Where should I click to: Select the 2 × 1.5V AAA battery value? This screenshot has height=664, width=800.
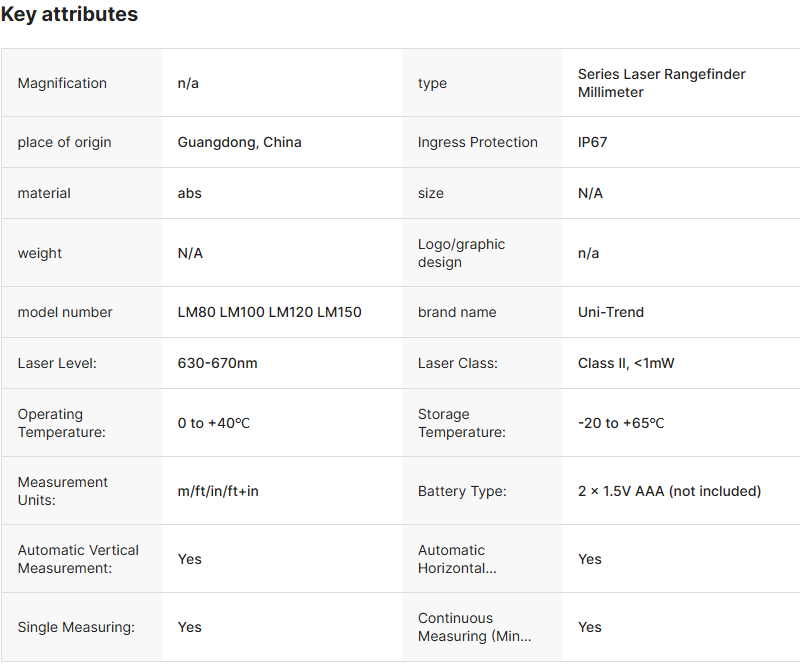click(669, 491)
